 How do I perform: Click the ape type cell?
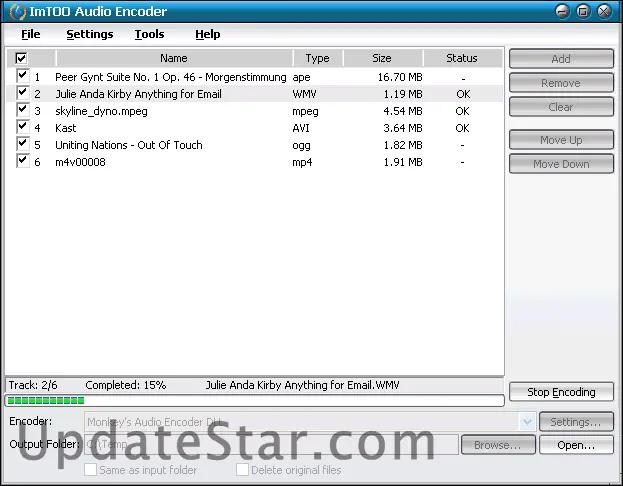[x=301, y=77]
